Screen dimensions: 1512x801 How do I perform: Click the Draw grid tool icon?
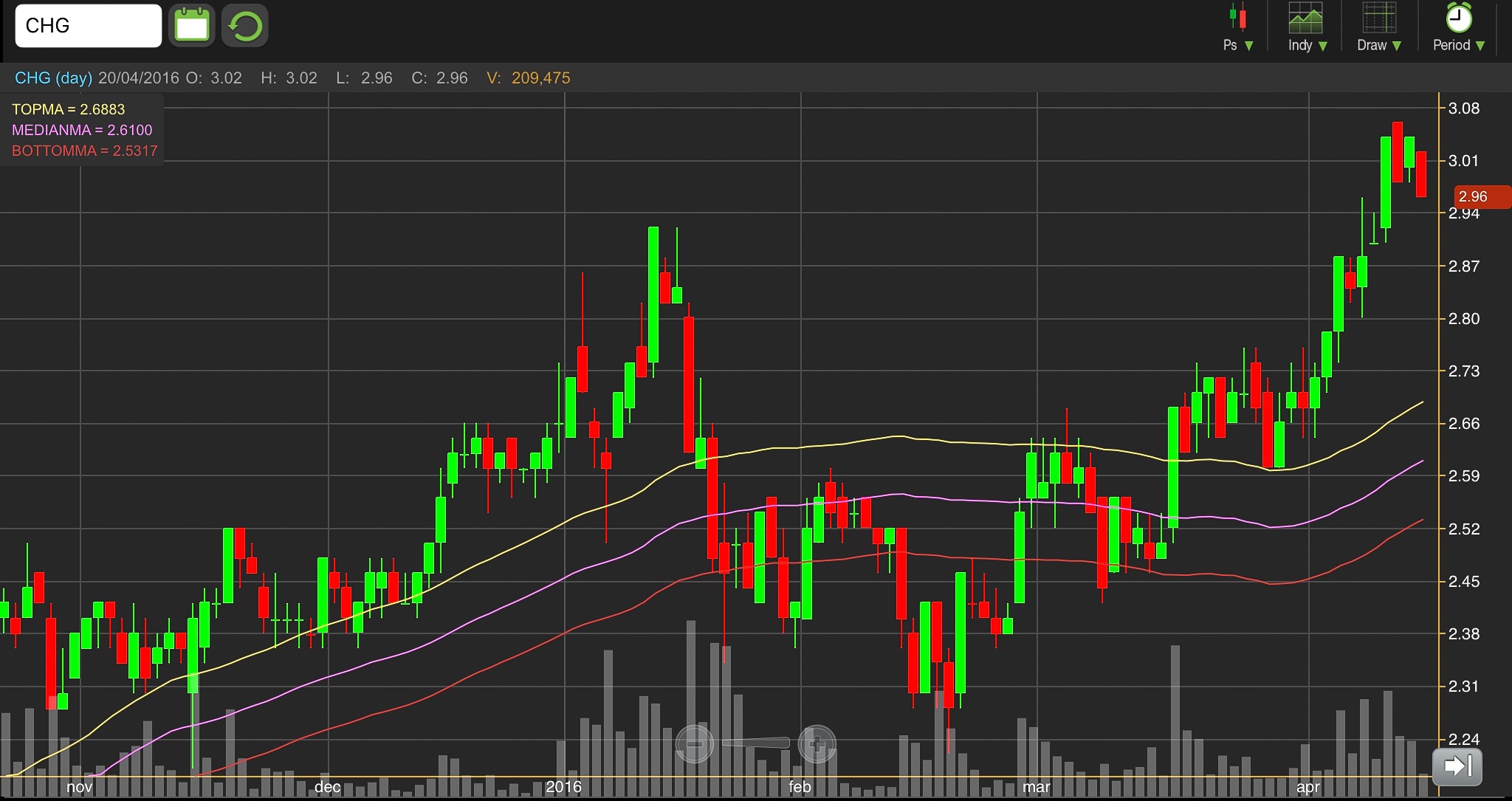[x=1378, y=18]
